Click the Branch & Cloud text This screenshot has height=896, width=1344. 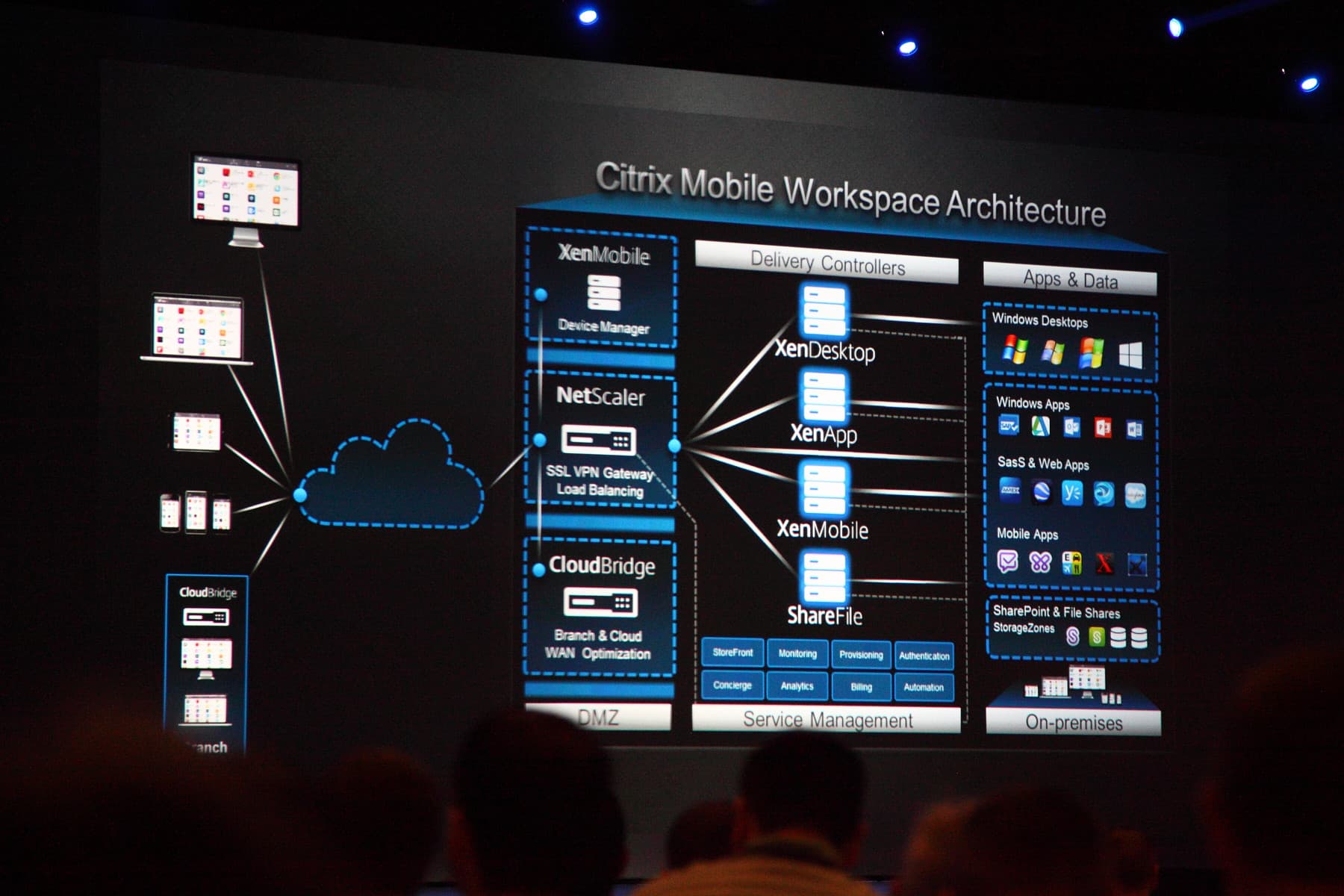(x=598, y=635)
